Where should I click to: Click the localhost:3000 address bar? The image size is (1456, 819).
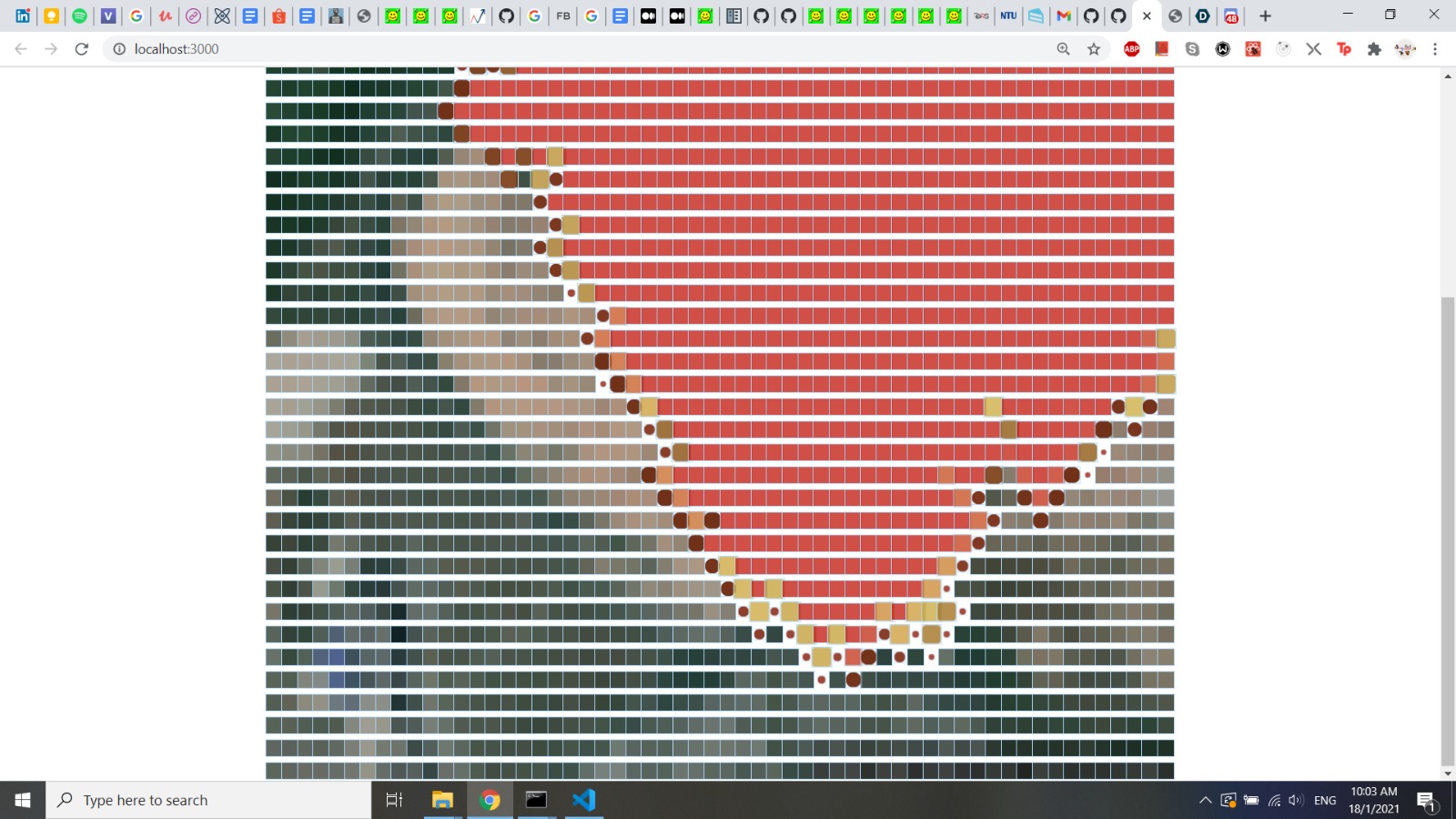[582, 49]
